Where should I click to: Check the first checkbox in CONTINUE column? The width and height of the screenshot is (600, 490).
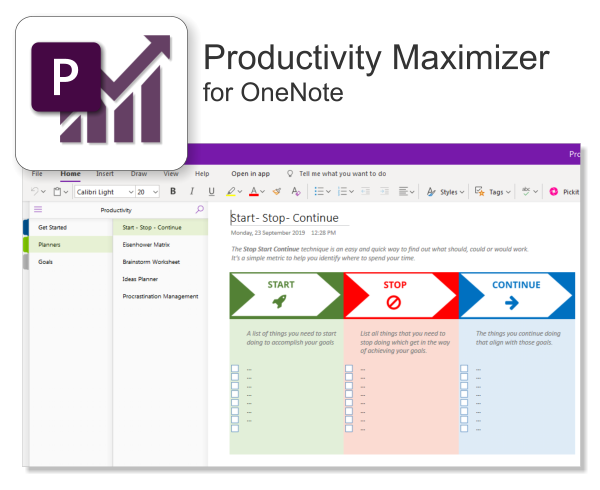tap(464, 368)
